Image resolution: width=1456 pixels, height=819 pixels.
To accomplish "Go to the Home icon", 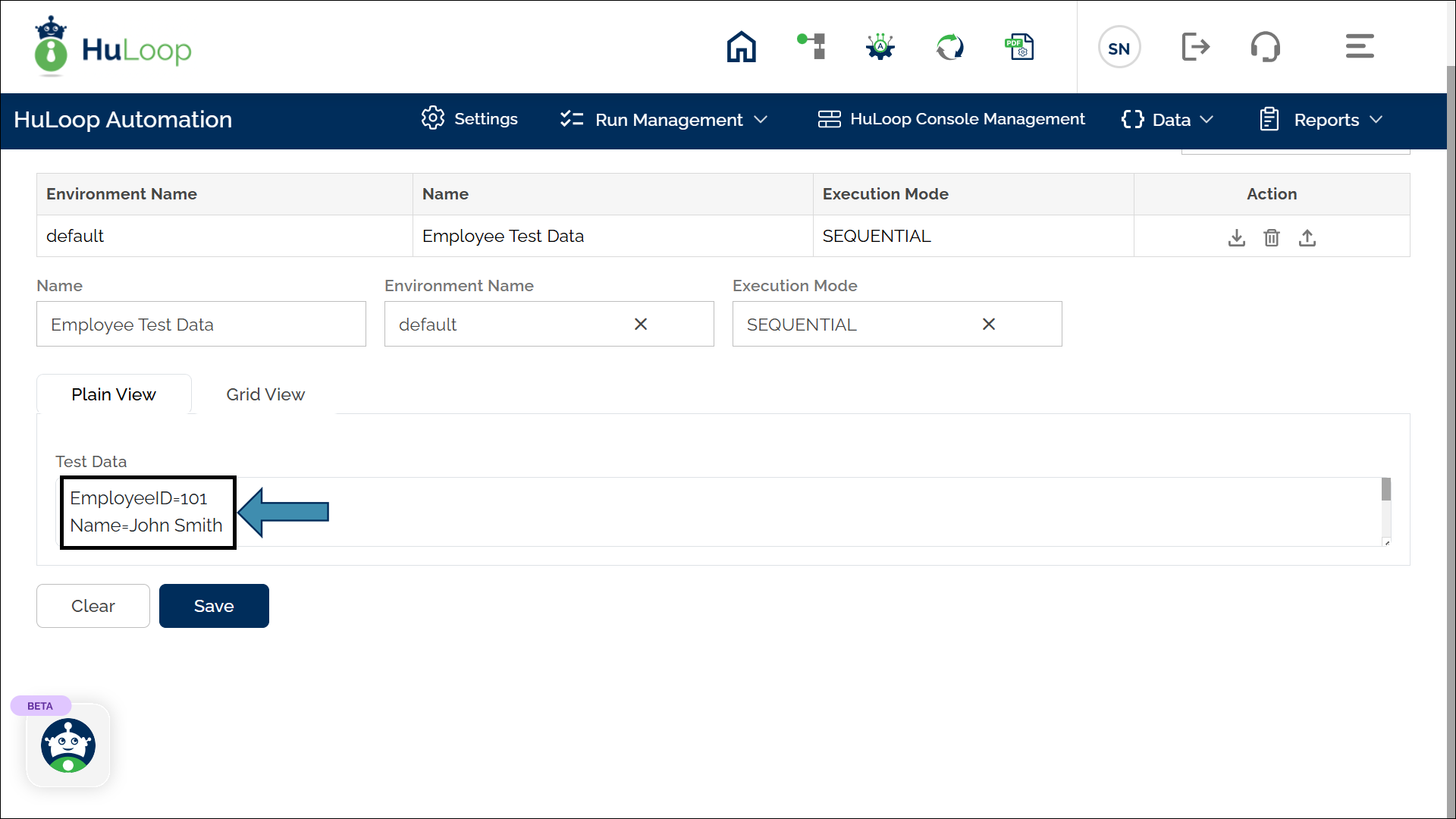I will 741,47.
